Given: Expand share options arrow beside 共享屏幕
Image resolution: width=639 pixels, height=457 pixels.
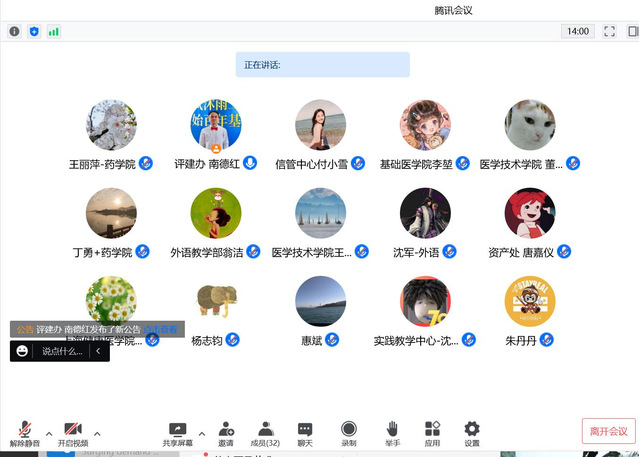Looking at the screenshot, I should pos(202,434).
